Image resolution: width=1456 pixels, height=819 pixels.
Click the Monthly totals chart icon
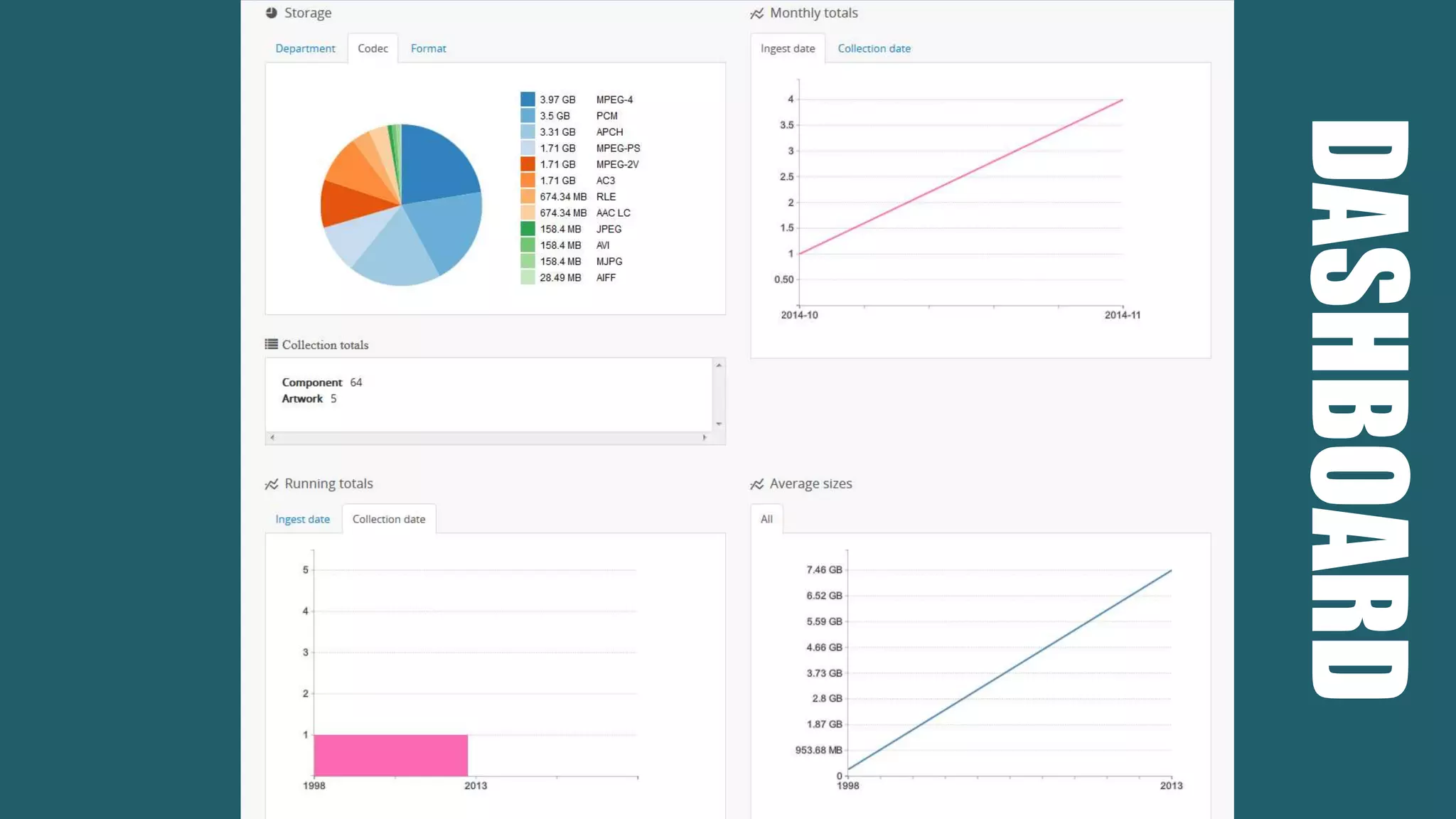[757, 14]
